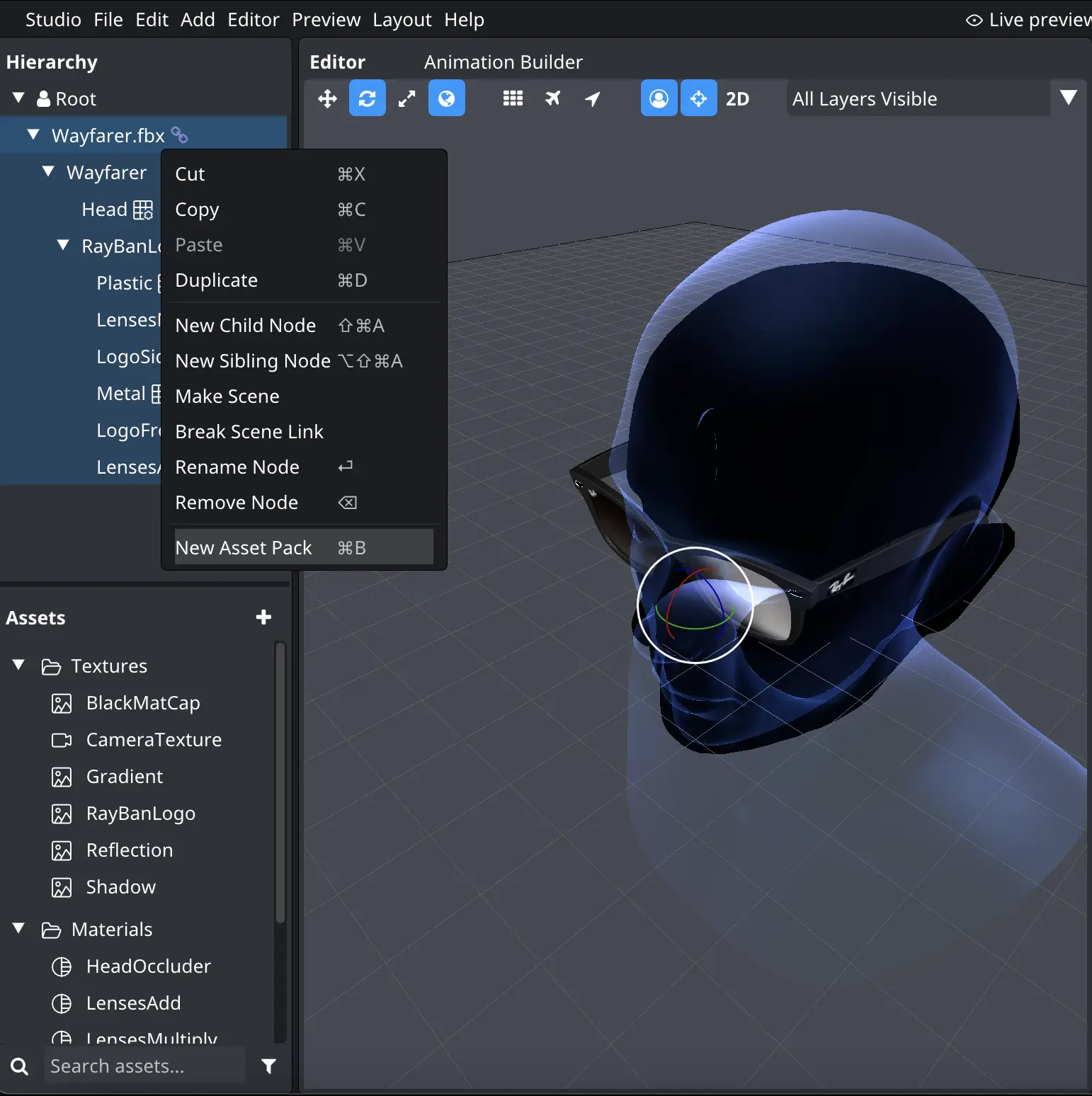Open the asset filter funnel
The width and height of the screenshot is (1092, 1096).
(268, 1066)
